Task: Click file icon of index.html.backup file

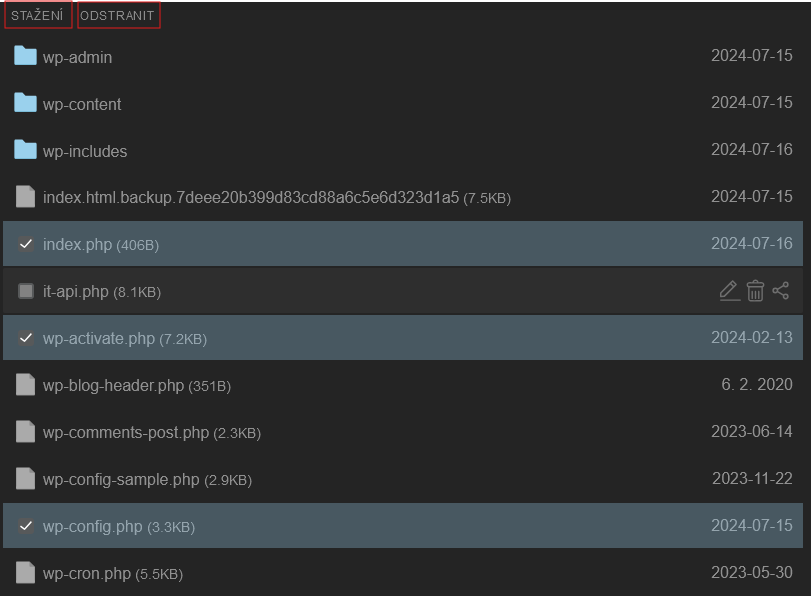Action: coord(25,197)
